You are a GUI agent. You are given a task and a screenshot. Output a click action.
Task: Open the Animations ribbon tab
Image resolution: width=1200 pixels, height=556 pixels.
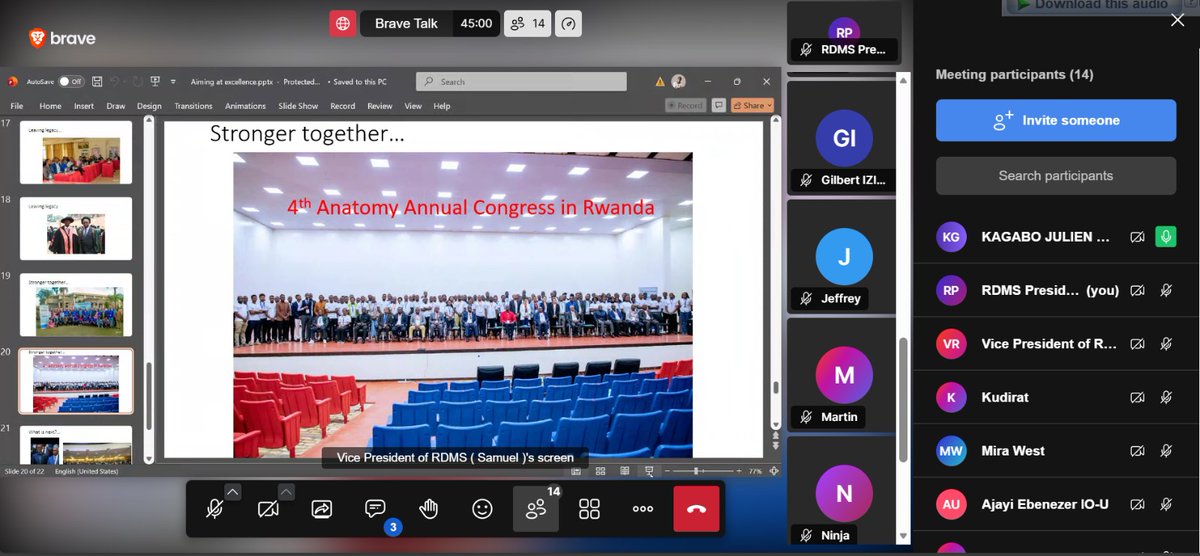tap(245, 106)
